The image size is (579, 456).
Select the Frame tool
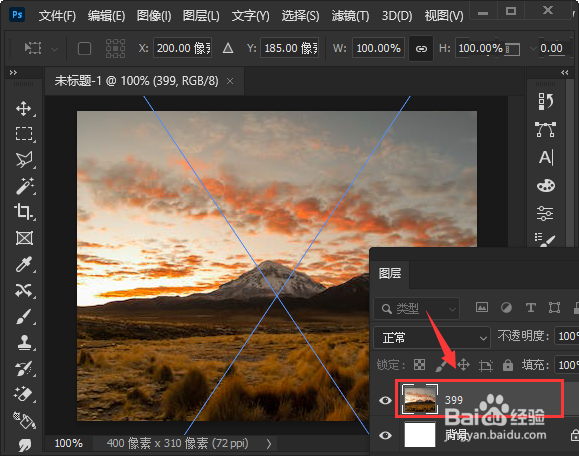[x=24, y=238]
